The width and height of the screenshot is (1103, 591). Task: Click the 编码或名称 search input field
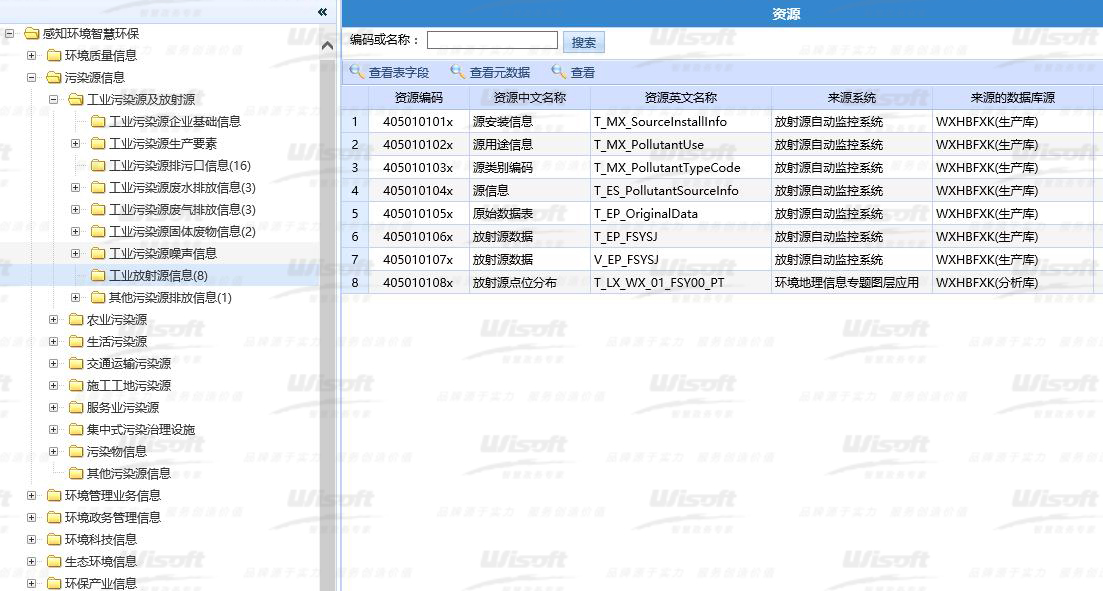pyautogui.click(x=492, y=40)
